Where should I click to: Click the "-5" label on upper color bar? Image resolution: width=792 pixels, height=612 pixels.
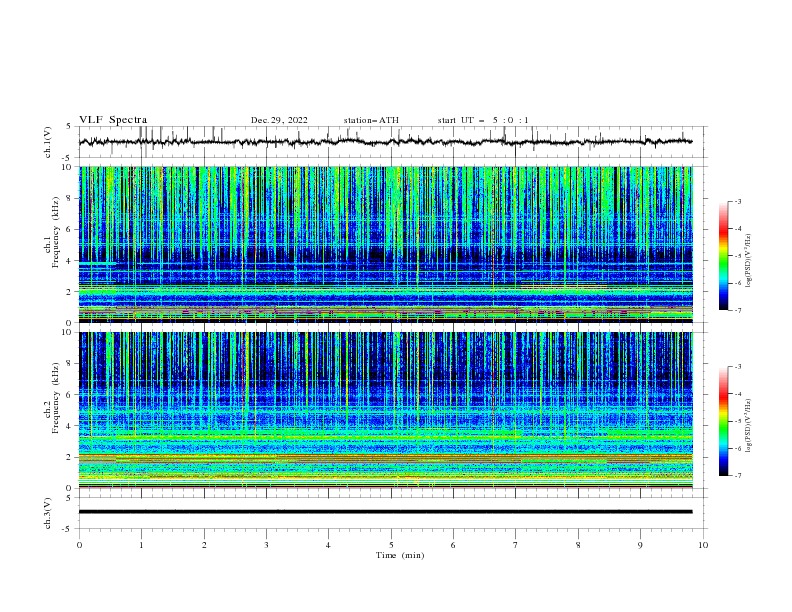(x=737, y=256)
